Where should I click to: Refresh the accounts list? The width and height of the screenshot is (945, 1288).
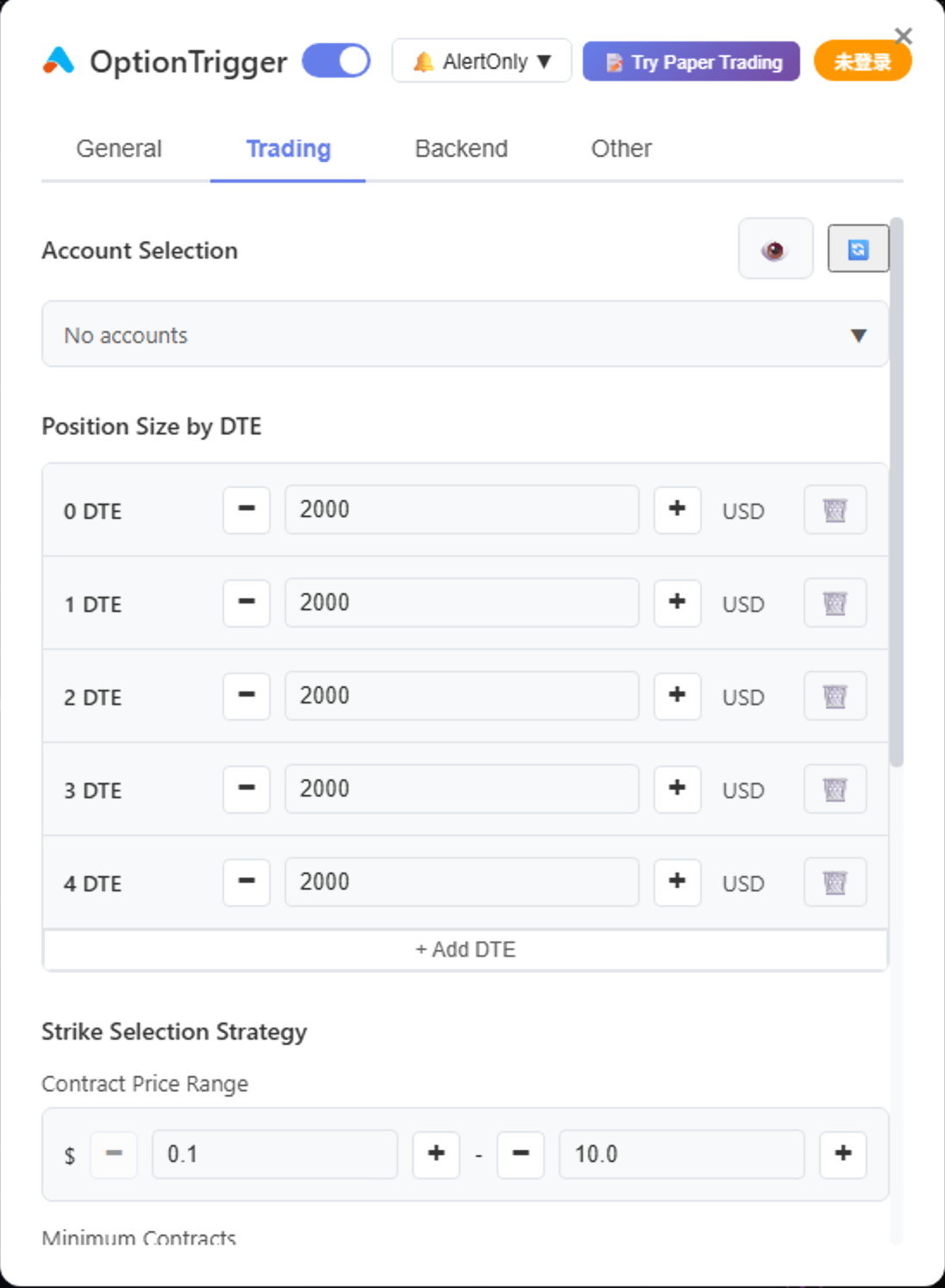(x=858, y=249)
